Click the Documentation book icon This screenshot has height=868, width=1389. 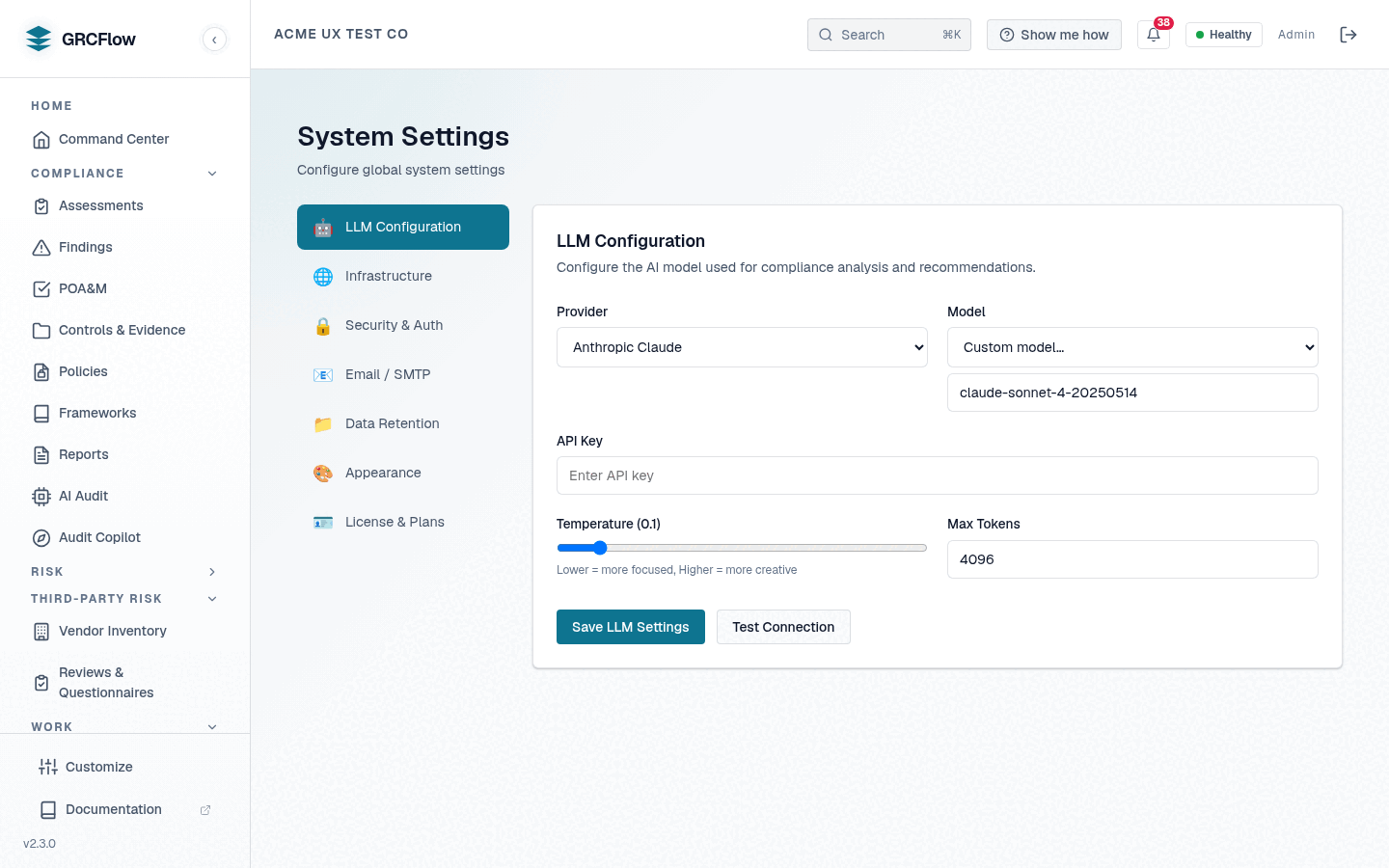[x=48, y=809]
